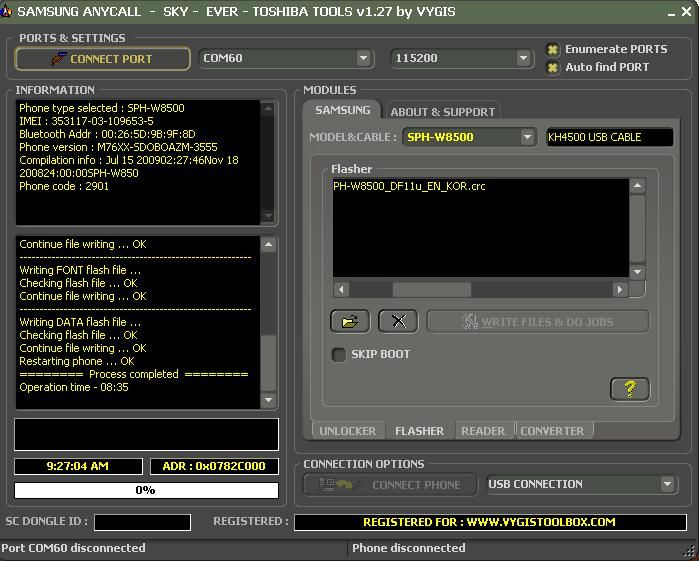Click the Phone code : 2901 line
Viewport: 699px width, 561px height.
pyautogui.click(x=64, y=186)
